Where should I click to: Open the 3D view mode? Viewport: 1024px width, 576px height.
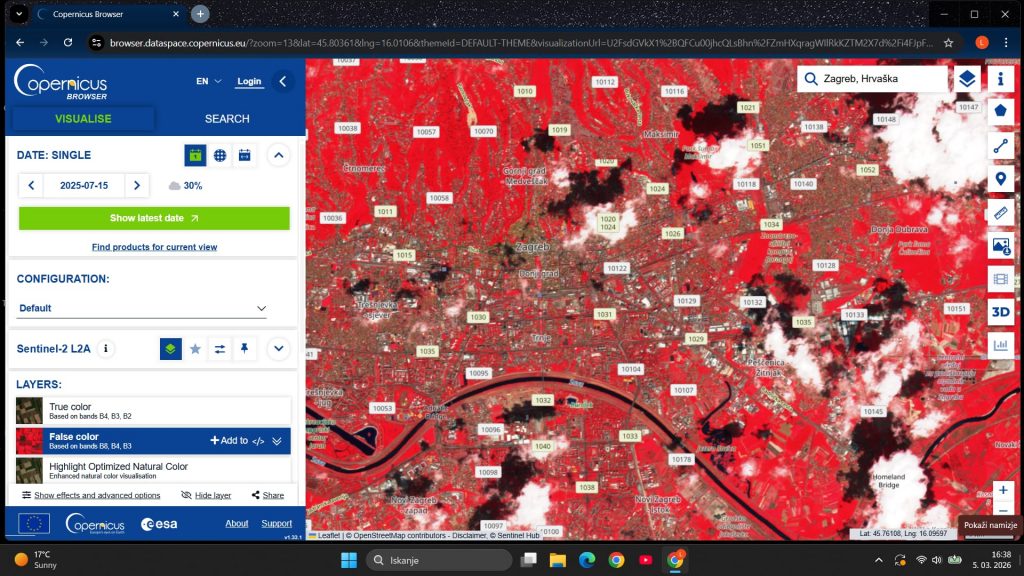click(x=1001, y=312)
